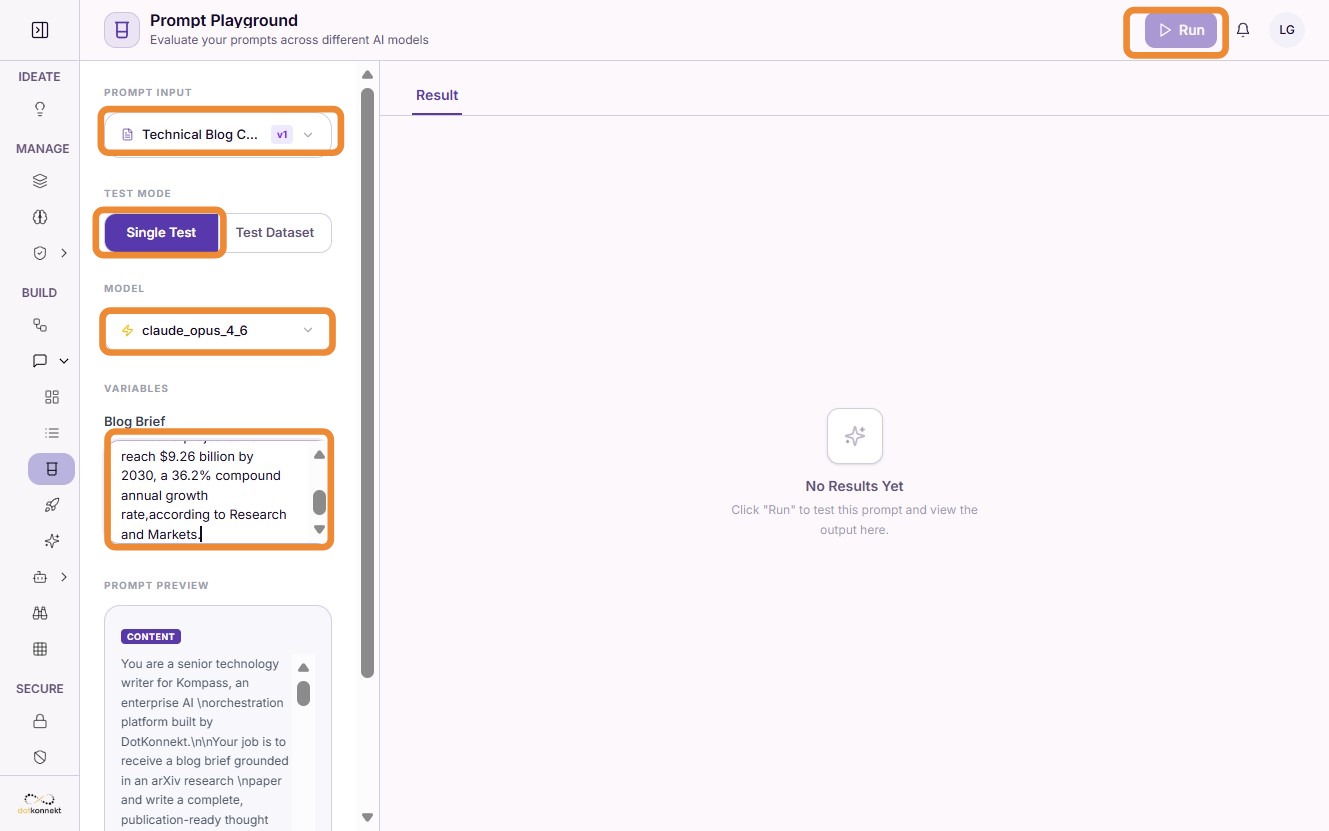Screen dimensions: 1329x831
Task: Click left panel scrollbar up arrow
Action: tap(367, 75)
